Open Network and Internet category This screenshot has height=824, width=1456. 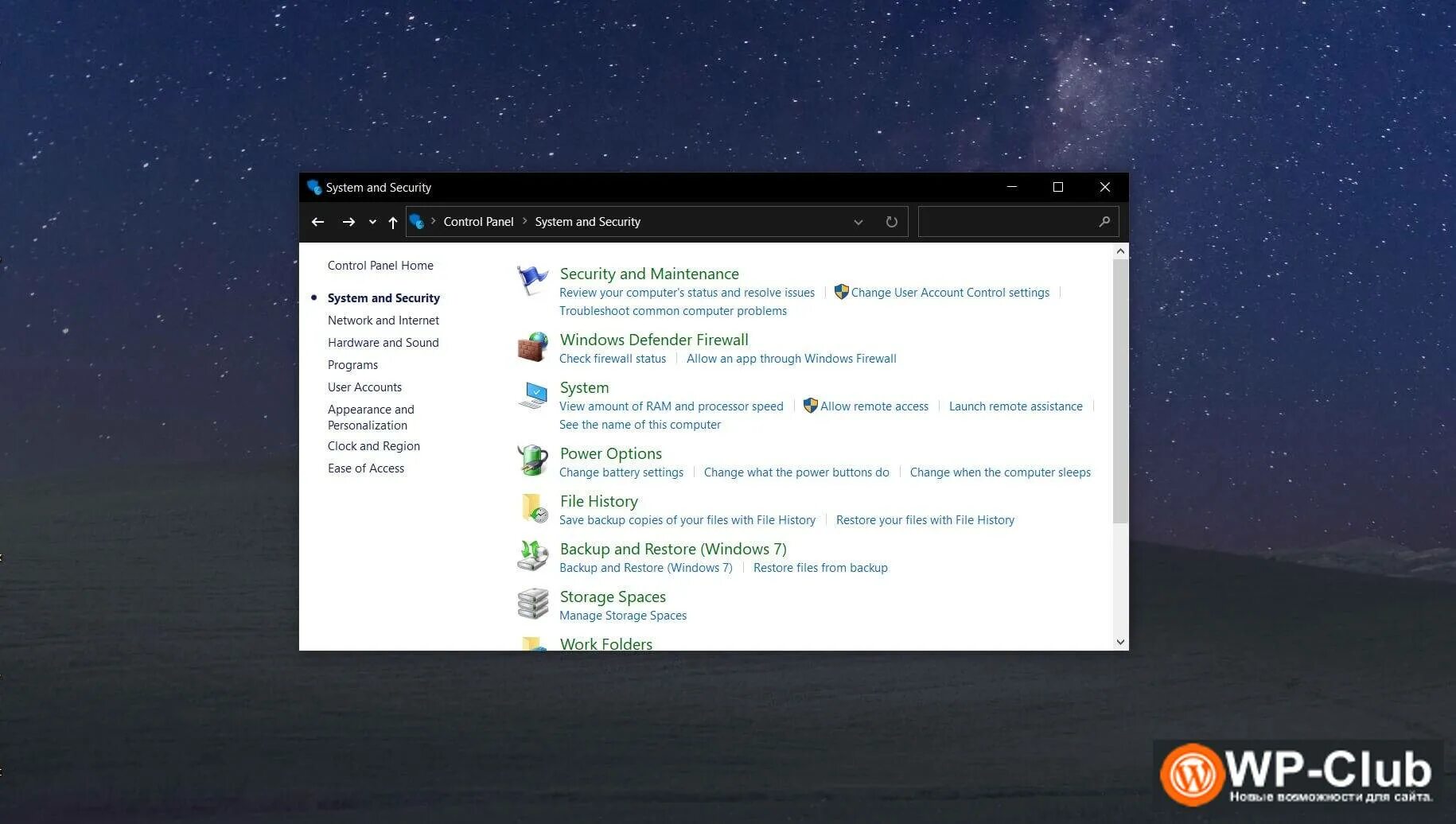point(383,321)
